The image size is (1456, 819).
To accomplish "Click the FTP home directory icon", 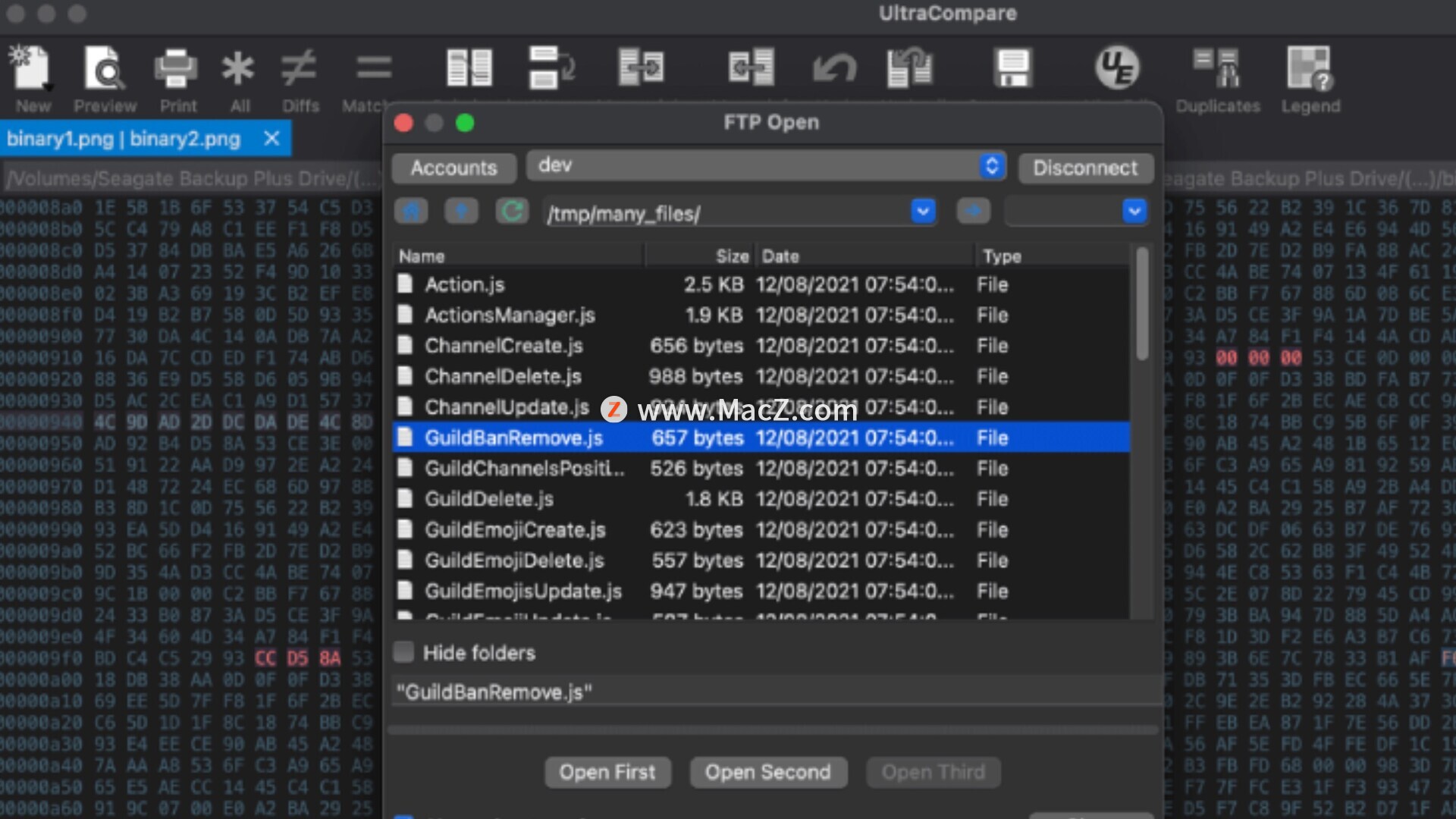I will (x=411, y=212).
